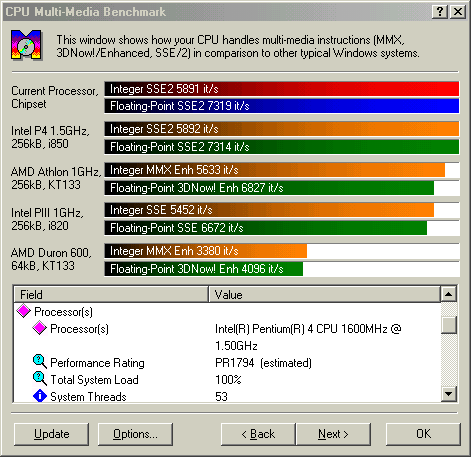
Task: Click the Intel(R) Pentium(R) 4 CPU 1600MHz value
Action: point(308,337)
